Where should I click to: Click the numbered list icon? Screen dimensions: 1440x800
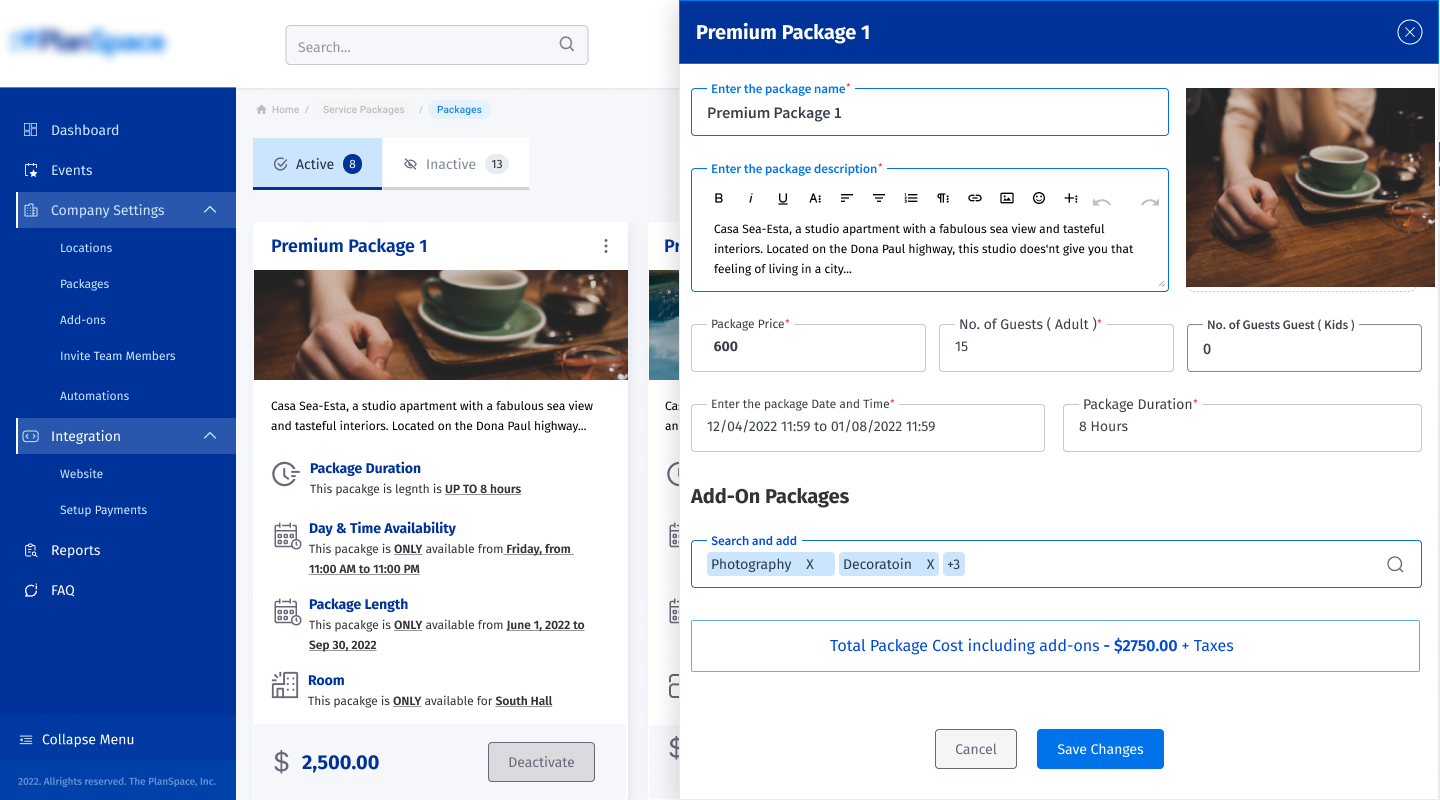coord(911,198)
